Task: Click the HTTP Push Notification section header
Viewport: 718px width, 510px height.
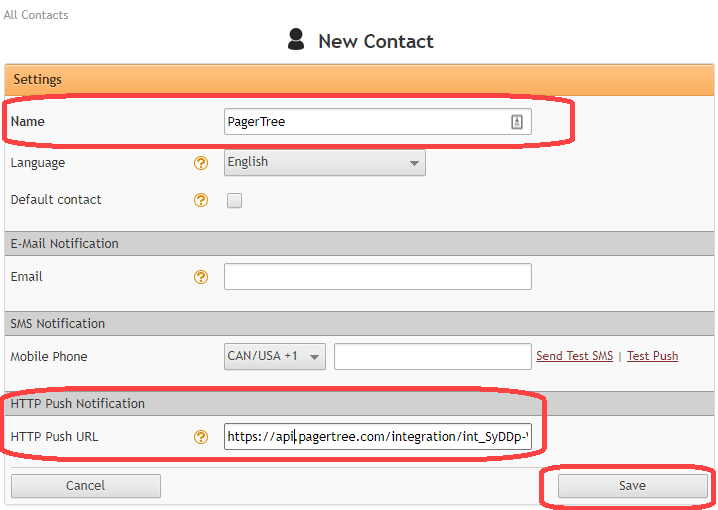Action: coord(77,404)
